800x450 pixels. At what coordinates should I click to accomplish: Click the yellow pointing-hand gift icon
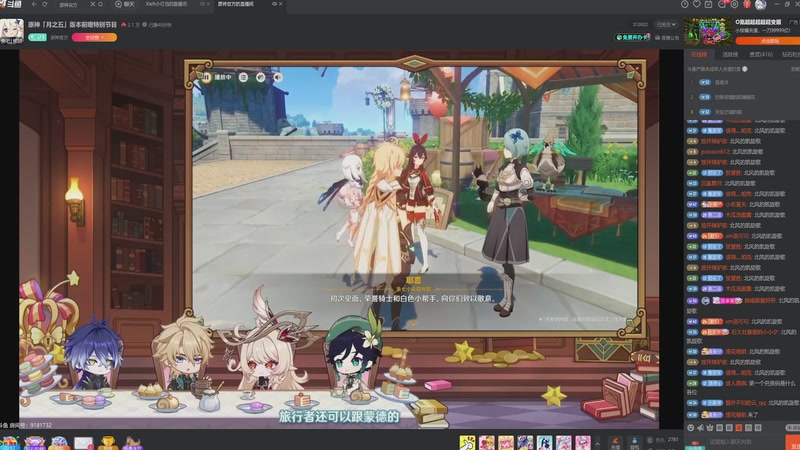click(467, 442)
